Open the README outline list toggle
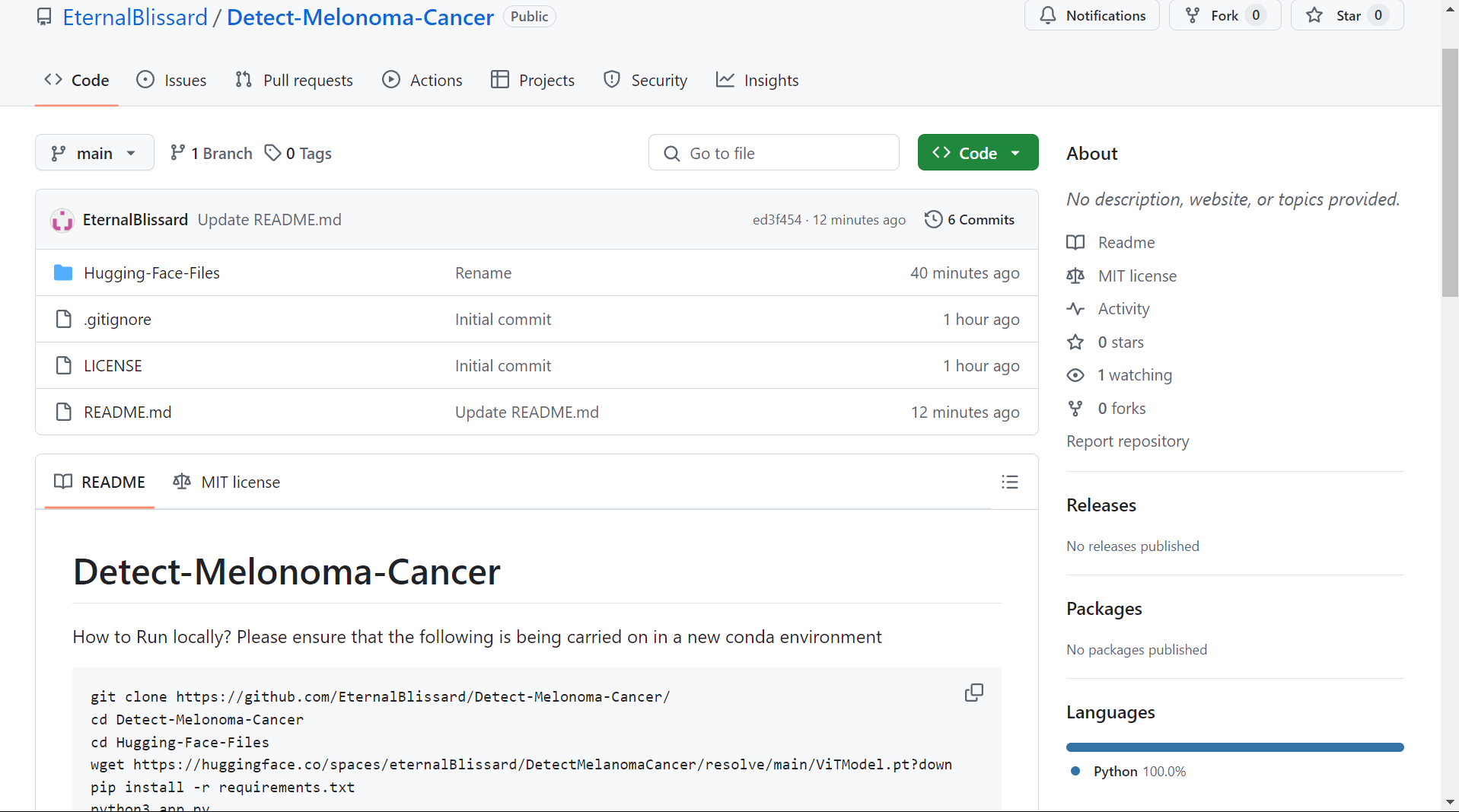This screenshot has height=812, width=1459. (x=1010, y=482)
